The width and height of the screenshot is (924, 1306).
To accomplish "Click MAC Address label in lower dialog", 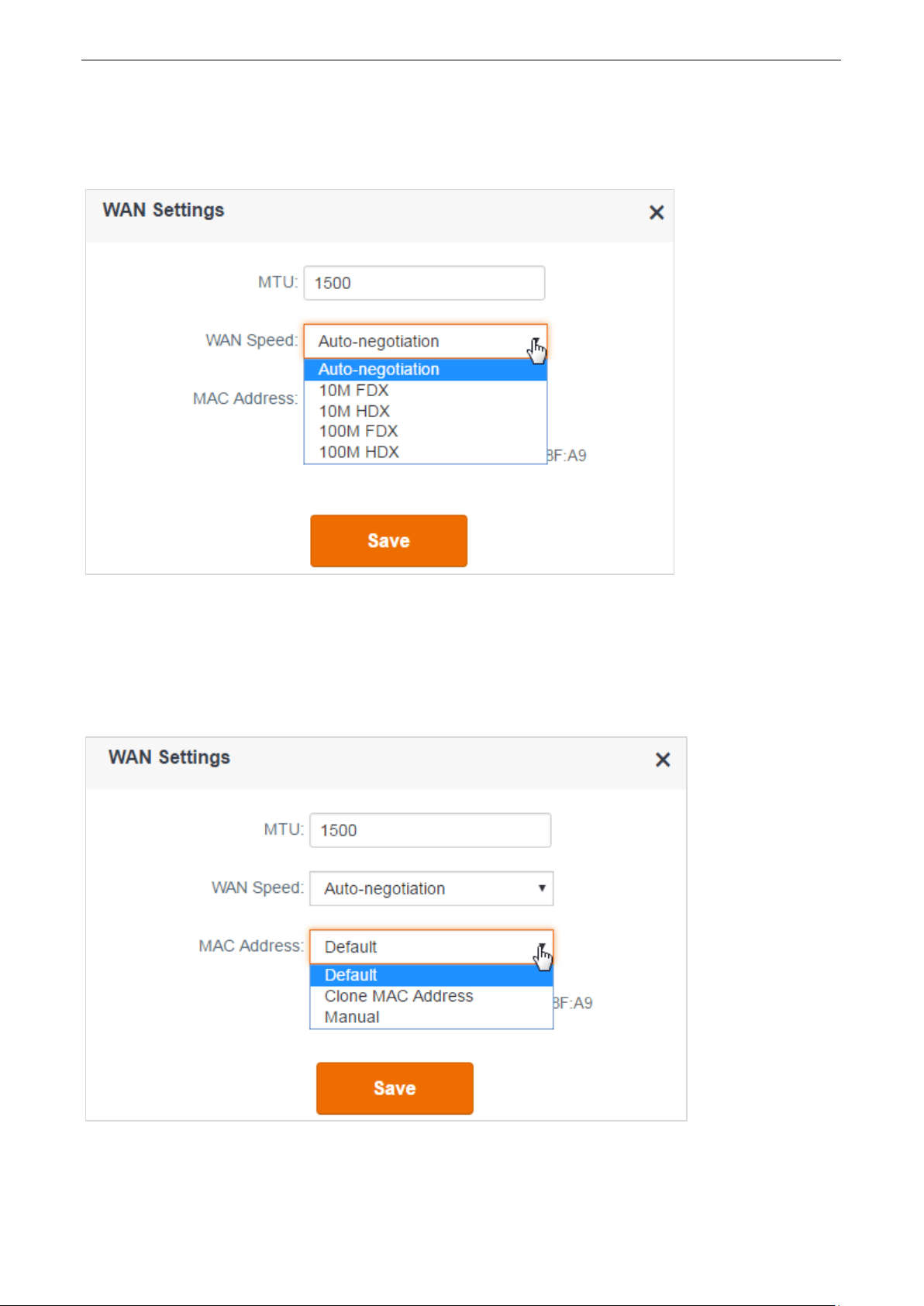I will pyautogui.click(x=251, y=946).
